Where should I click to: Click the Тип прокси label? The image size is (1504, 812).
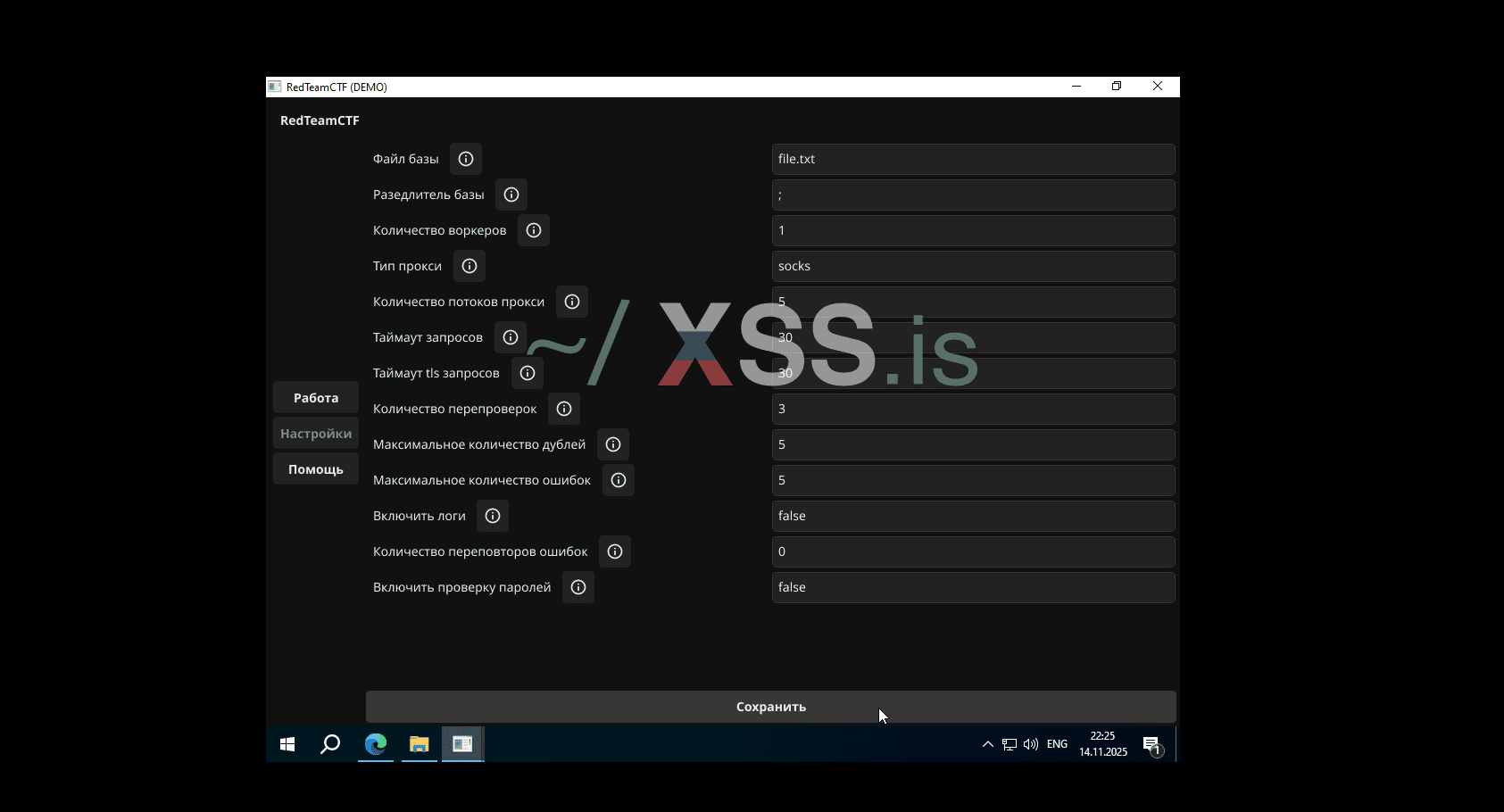[x=407, y=266]
